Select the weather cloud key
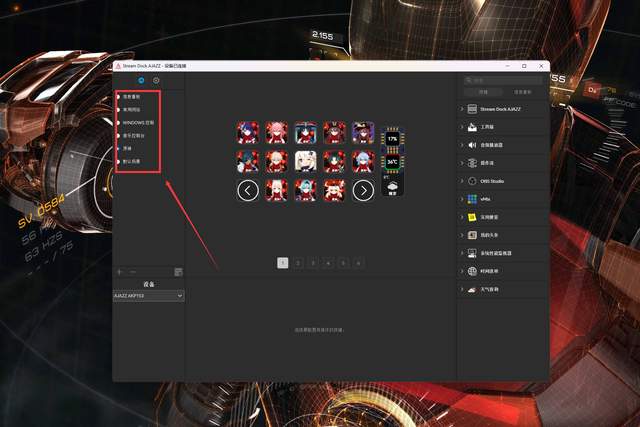Screen dimensions: 640x427 point(392,186)
